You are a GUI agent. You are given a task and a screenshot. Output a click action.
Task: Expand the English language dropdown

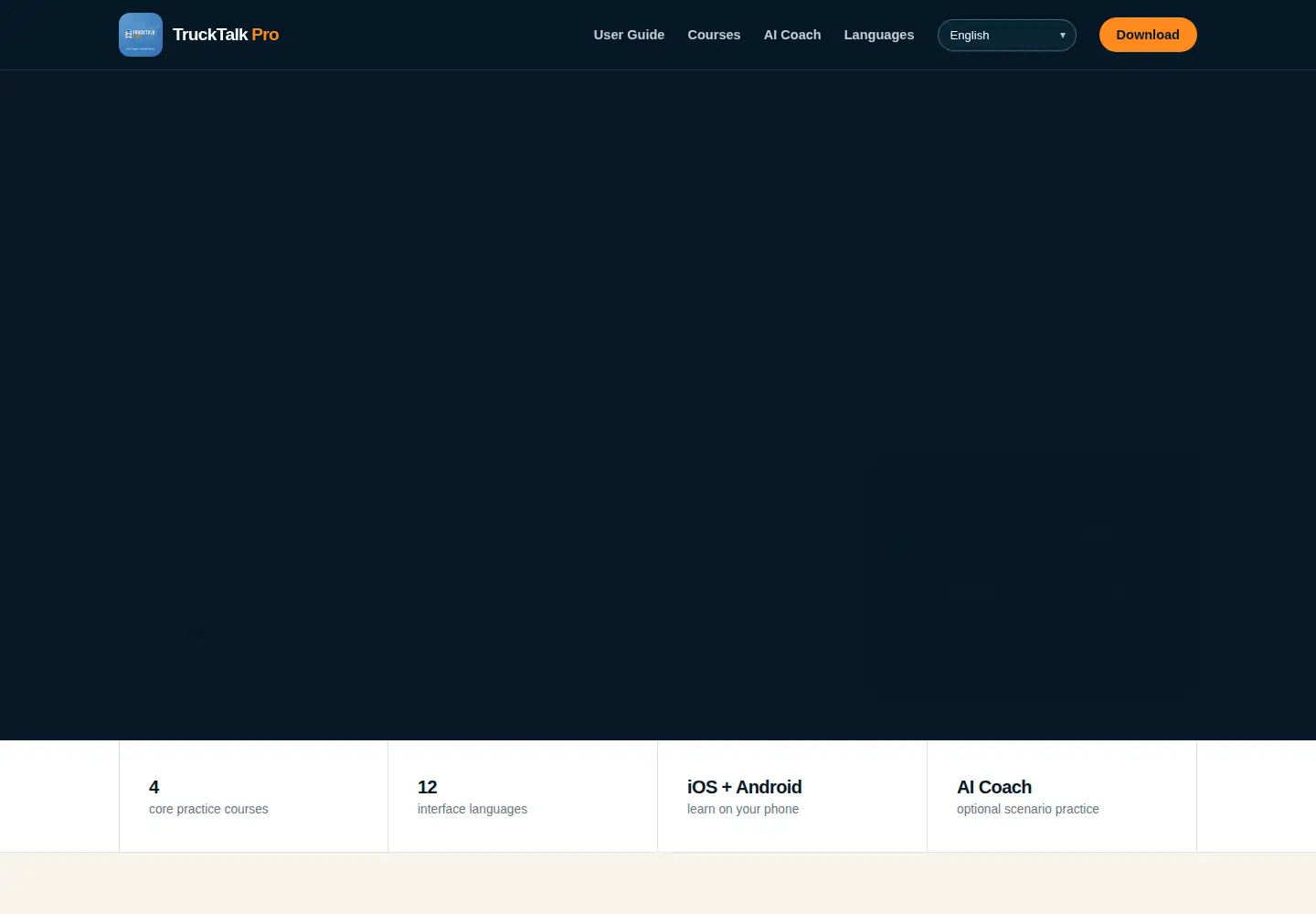(x=1006, y=35)
